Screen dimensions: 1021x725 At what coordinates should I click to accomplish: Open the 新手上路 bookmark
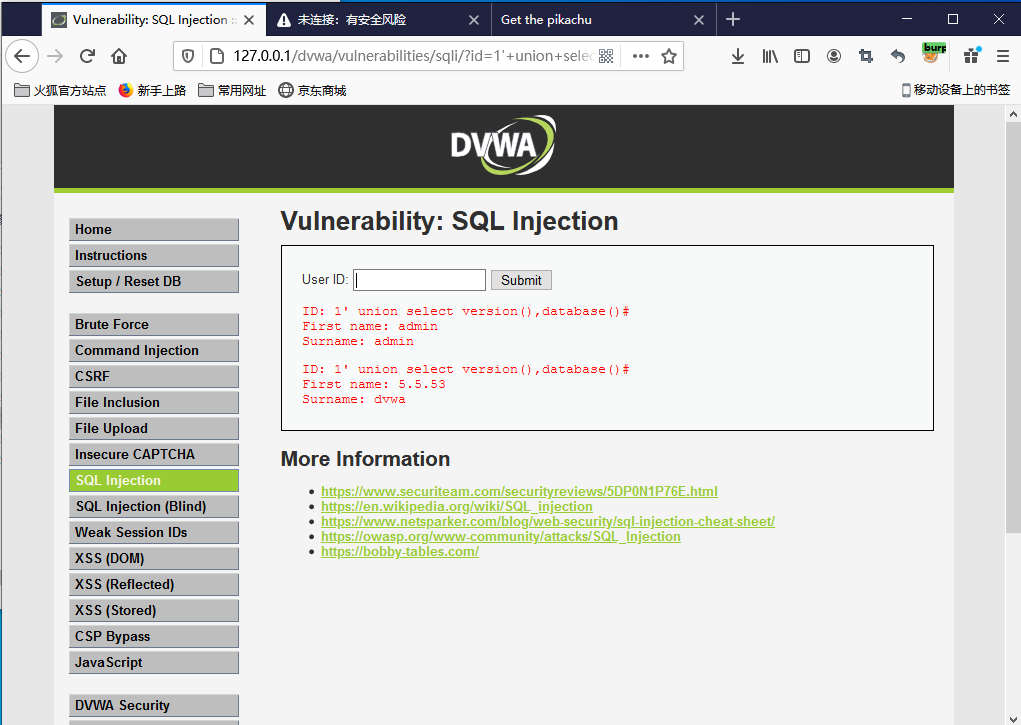tap(152, 91)
